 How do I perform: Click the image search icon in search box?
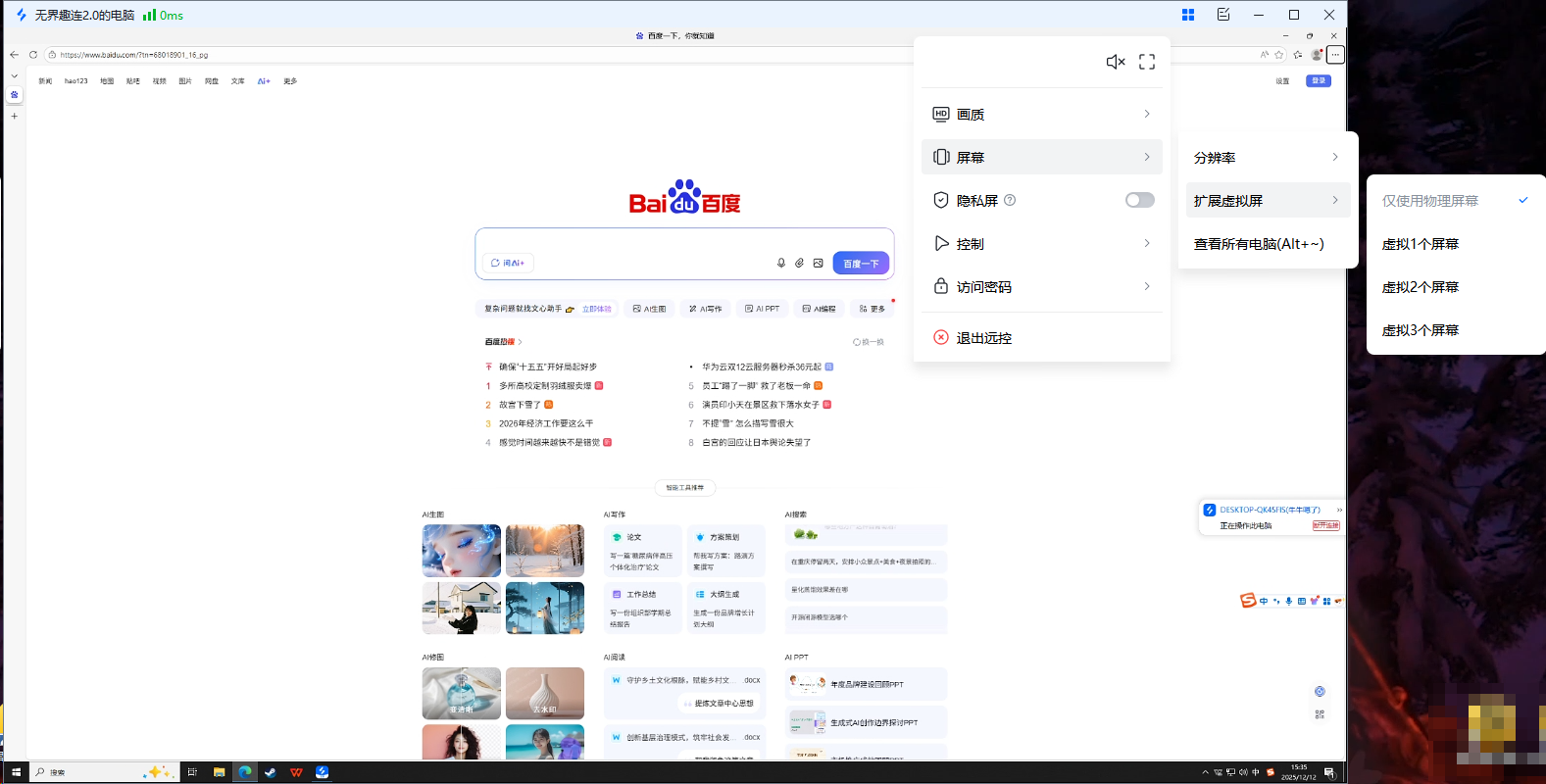[x=818, y=263]
